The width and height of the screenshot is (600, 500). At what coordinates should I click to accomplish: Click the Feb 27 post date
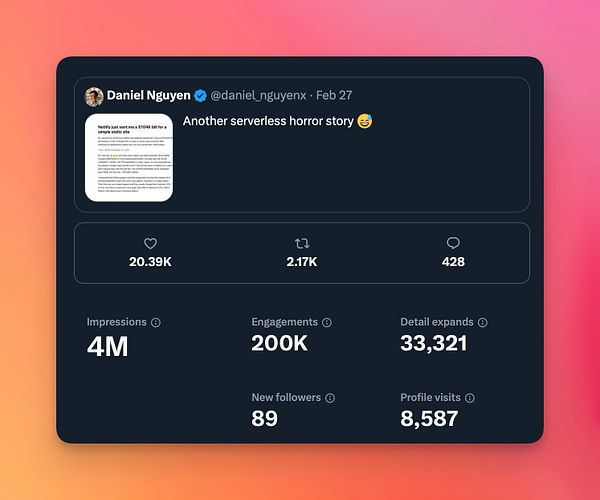pos(334,95)
